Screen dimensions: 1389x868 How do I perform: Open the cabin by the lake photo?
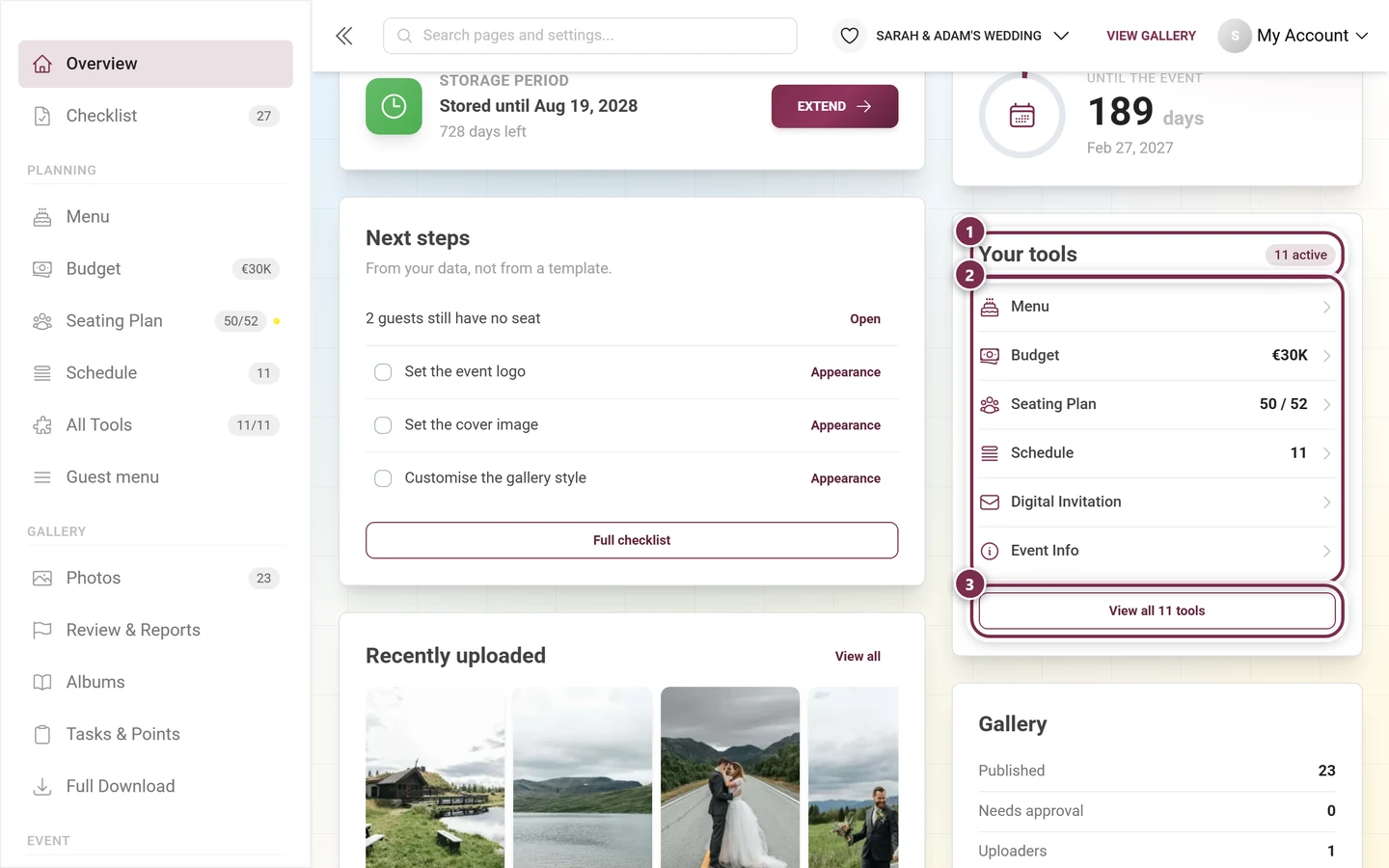(x=435, y=777)
